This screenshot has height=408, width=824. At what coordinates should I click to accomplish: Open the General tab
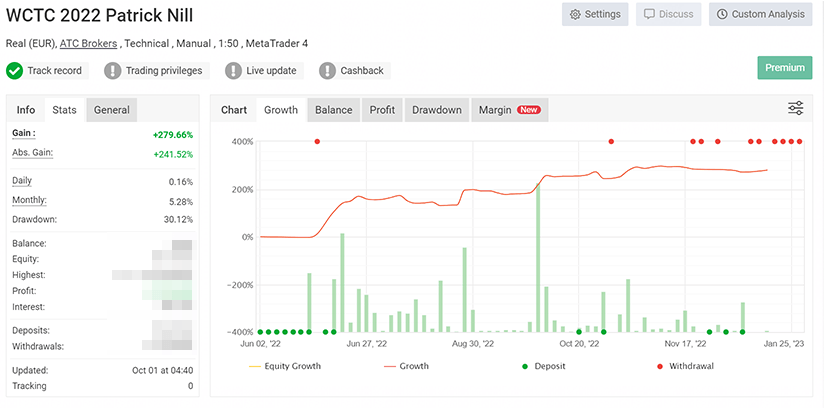[112, 110]
